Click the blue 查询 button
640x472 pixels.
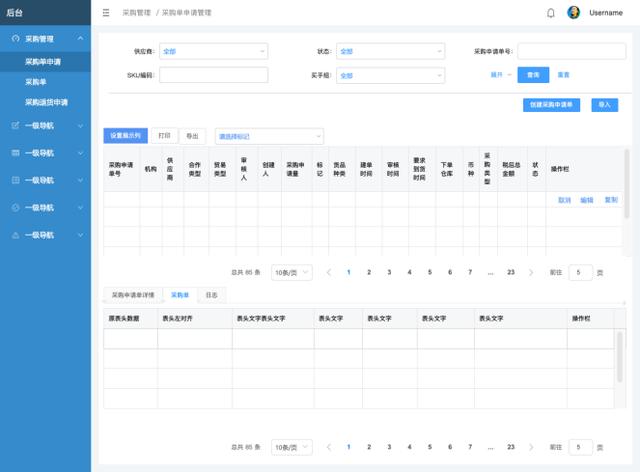[x=533, y=75]
